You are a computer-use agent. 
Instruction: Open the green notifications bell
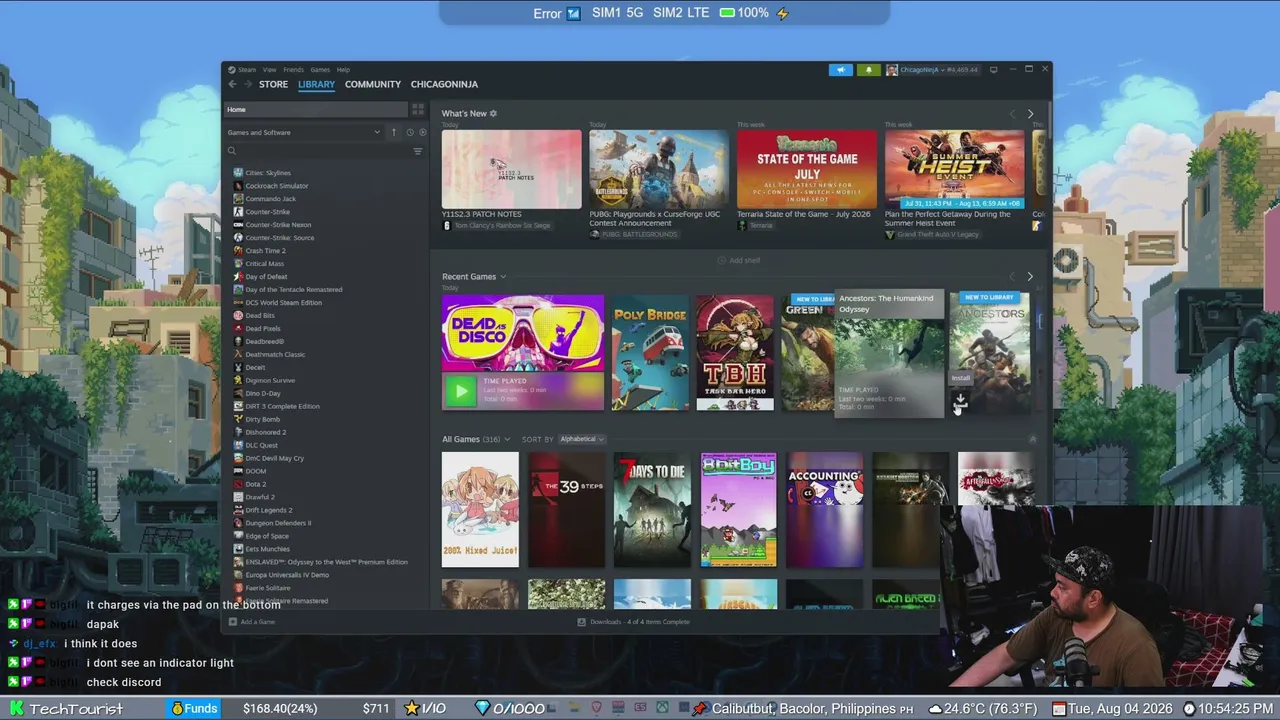click(x=868, y=70)
